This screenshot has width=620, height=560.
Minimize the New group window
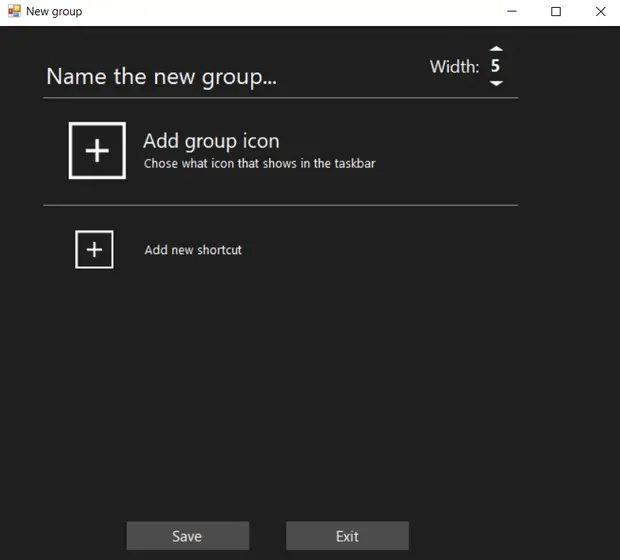pyautogui.click(x=512, y=11)
